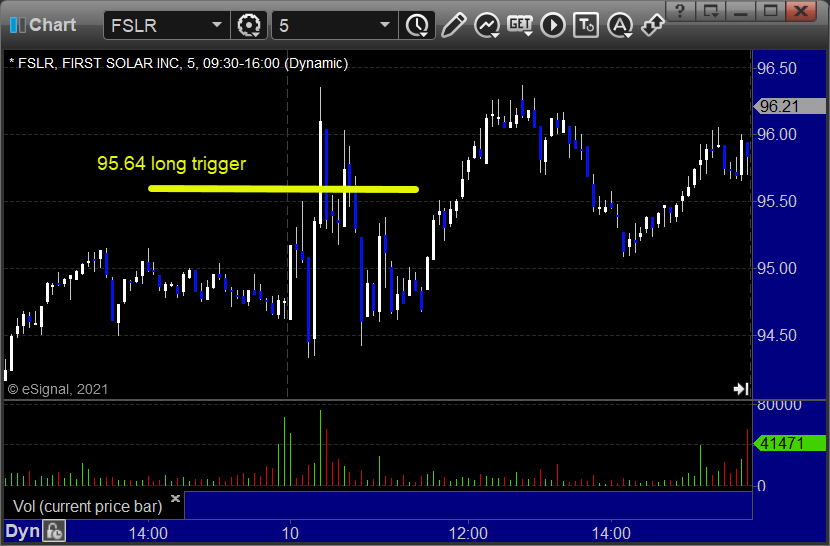The image size is (830, 546).
Task: Click the 94.50 price axis label
Action: pos(777,335)
